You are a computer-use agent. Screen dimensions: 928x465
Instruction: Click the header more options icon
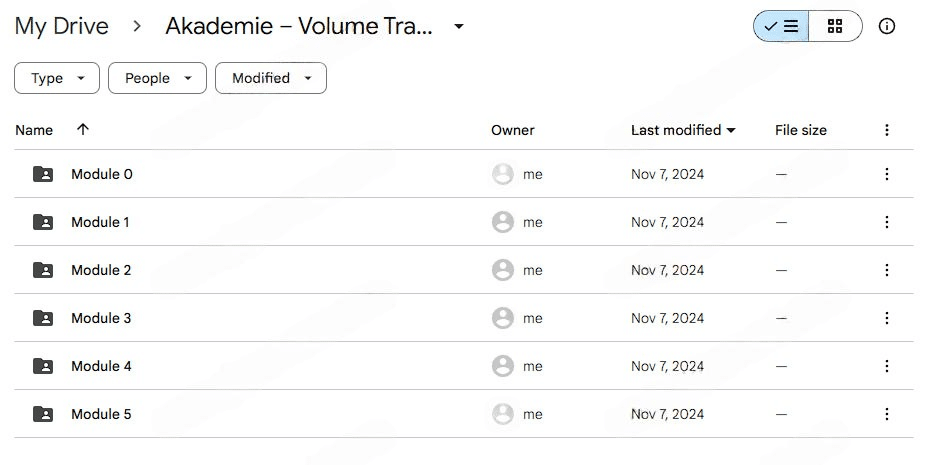point(886,130)
